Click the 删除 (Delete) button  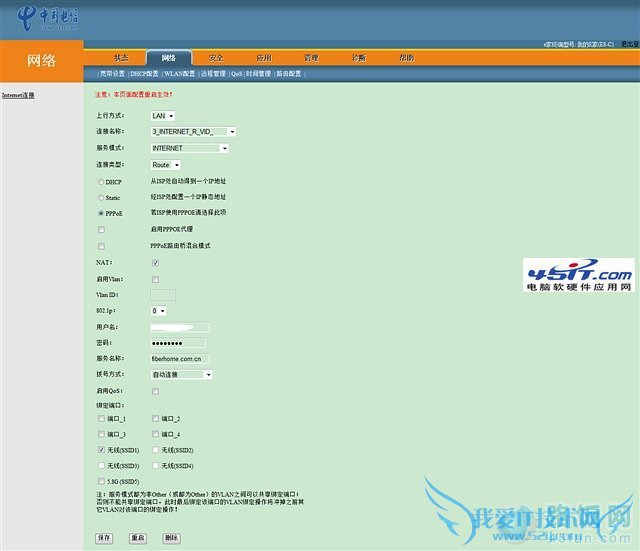click(171, 538)
